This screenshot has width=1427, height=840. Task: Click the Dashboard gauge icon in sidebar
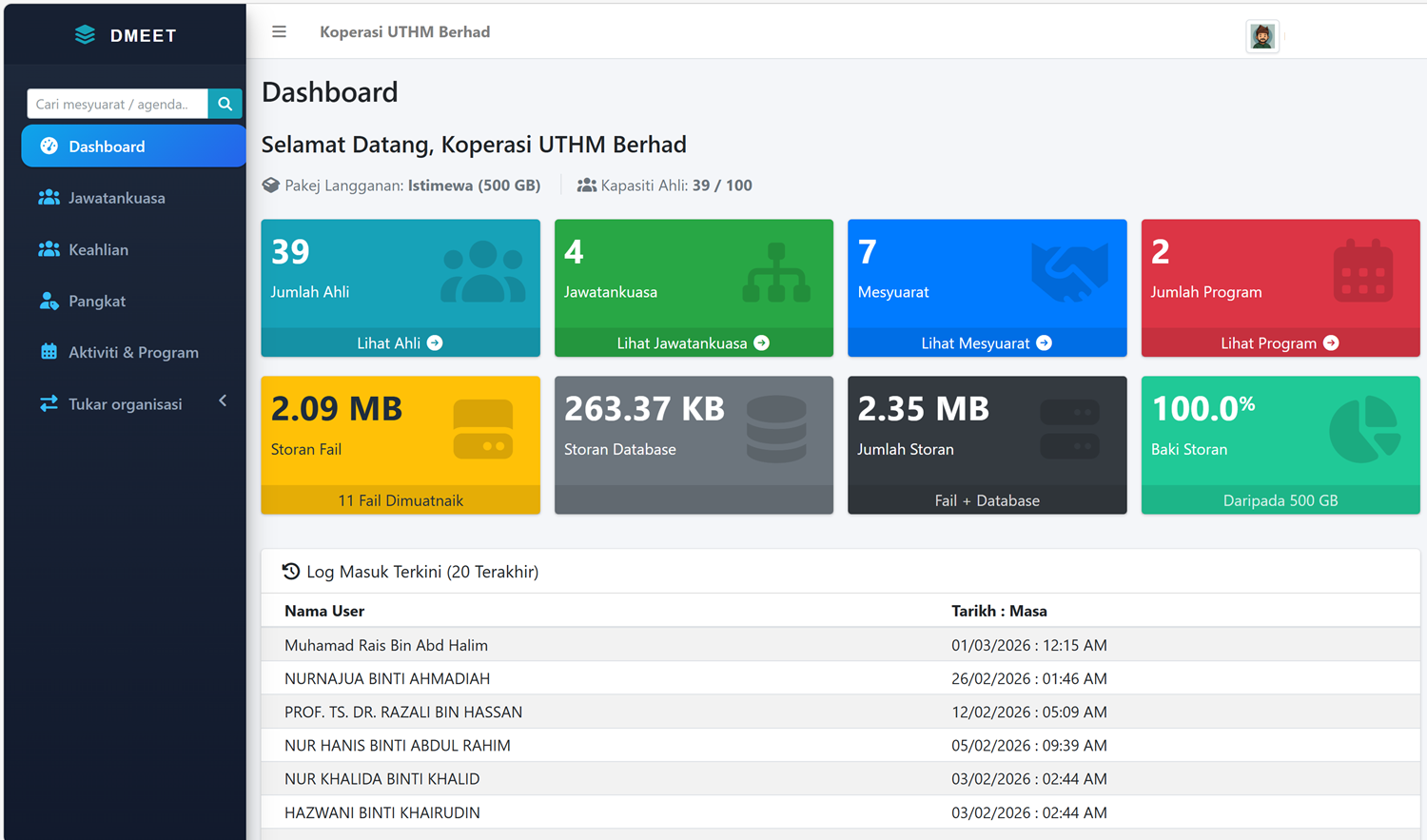point(49,147)
